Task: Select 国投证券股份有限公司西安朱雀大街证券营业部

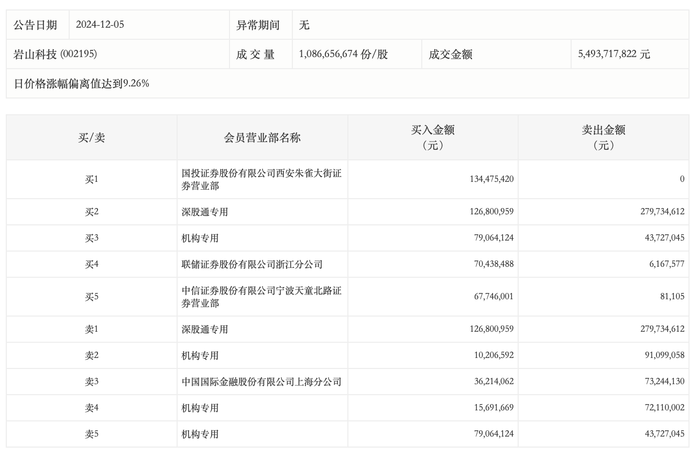Action: coord(262,179)
